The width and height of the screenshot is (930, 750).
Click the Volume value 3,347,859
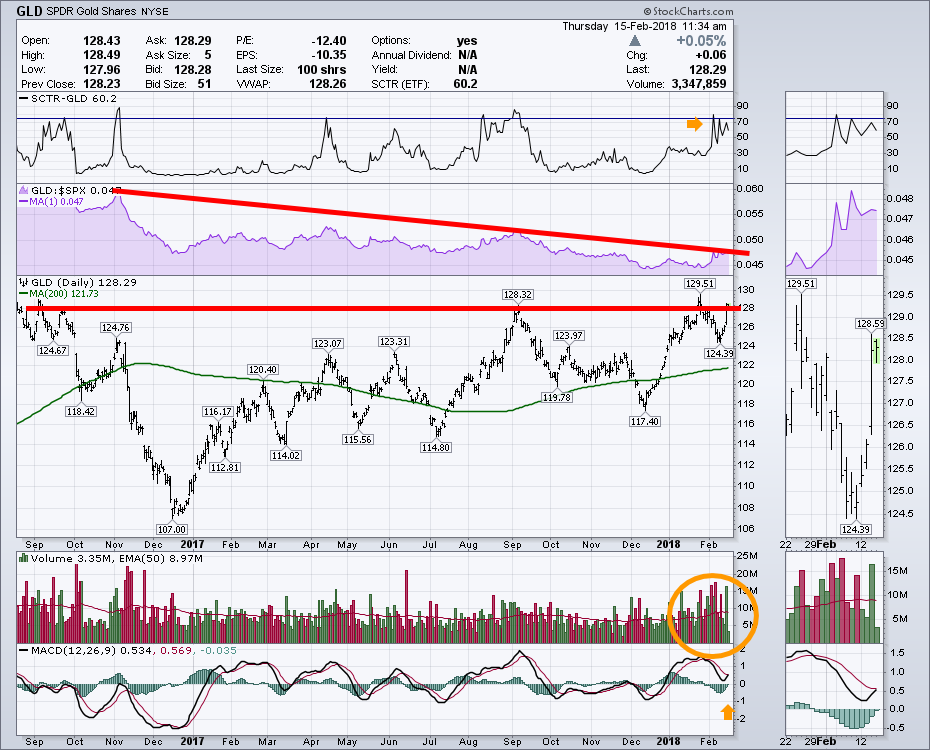(699, 84)
